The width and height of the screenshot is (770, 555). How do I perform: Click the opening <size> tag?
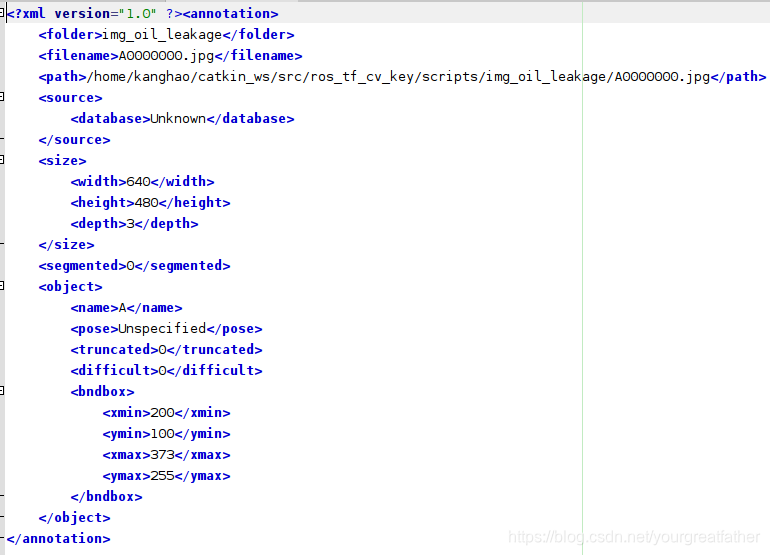(x=62, y=161)
